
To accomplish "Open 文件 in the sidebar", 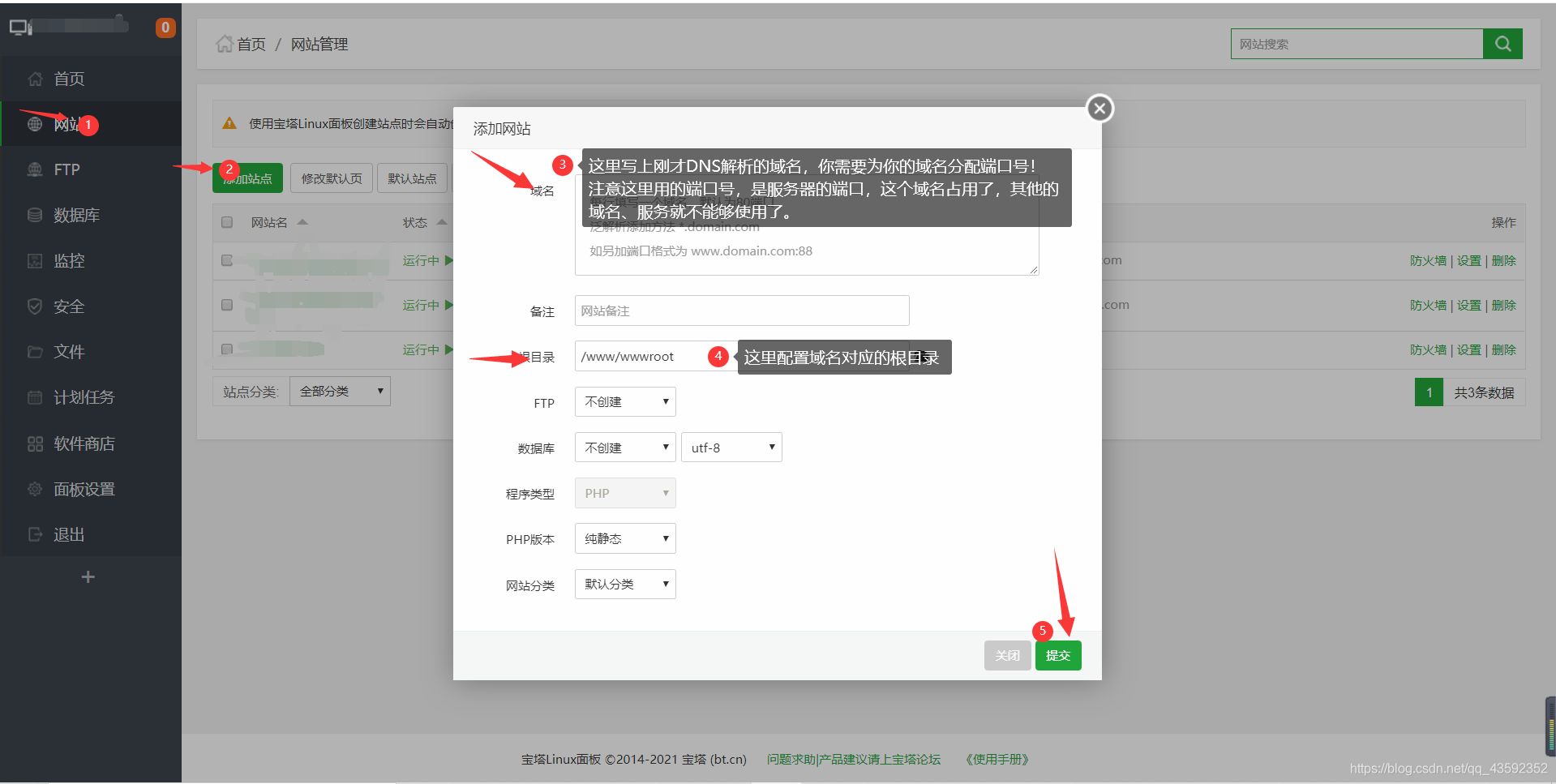I will coord(91,352).
